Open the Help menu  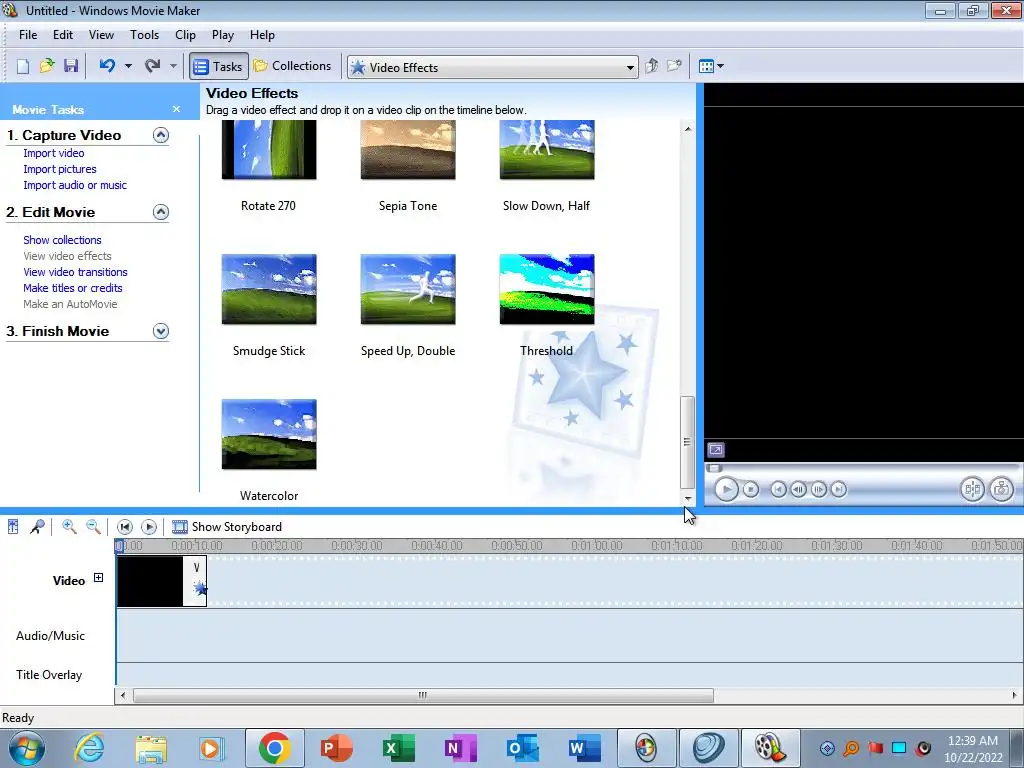[x=263, y=35]
